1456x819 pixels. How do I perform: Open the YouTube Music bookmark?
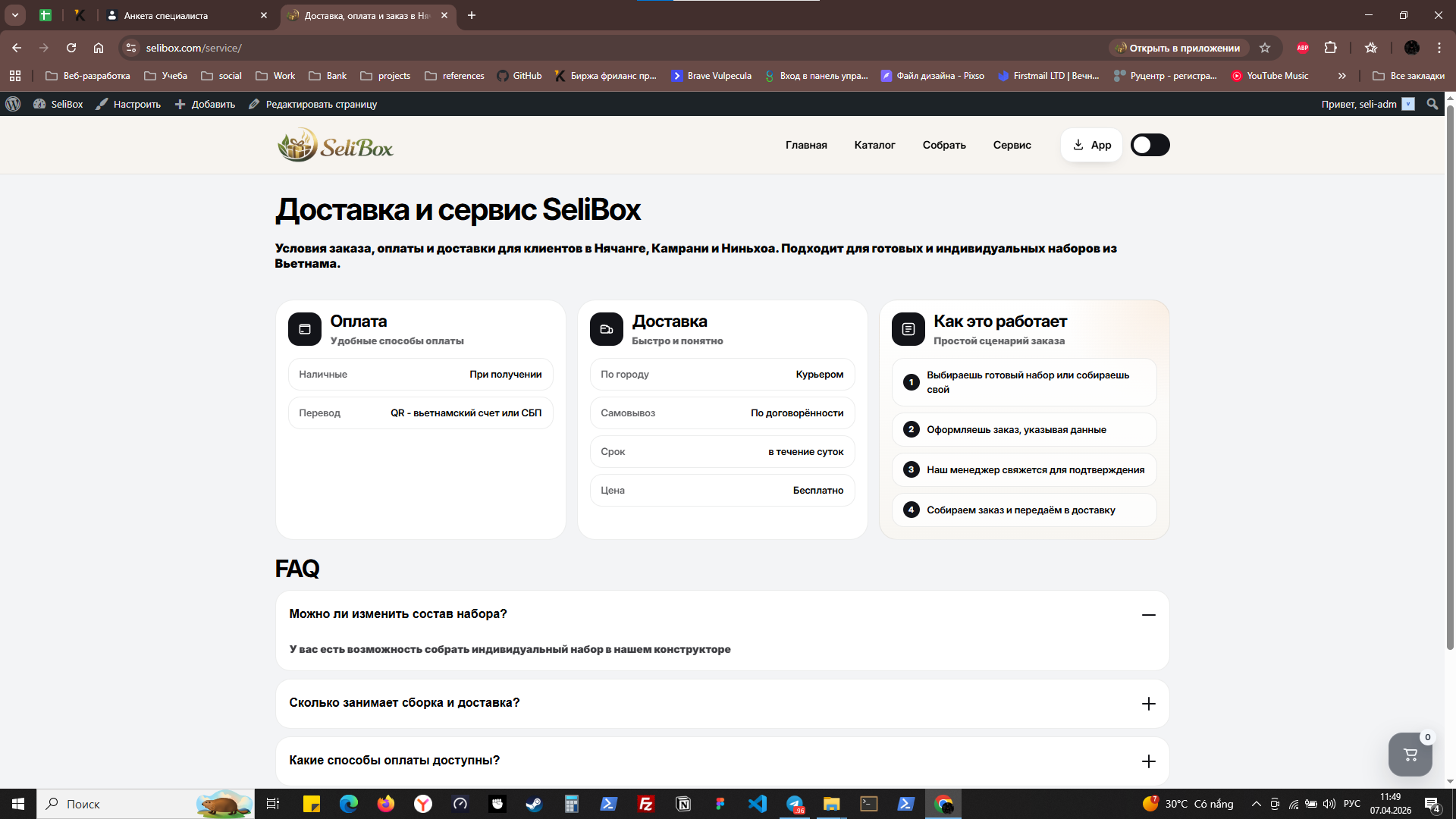(1270, 76)
